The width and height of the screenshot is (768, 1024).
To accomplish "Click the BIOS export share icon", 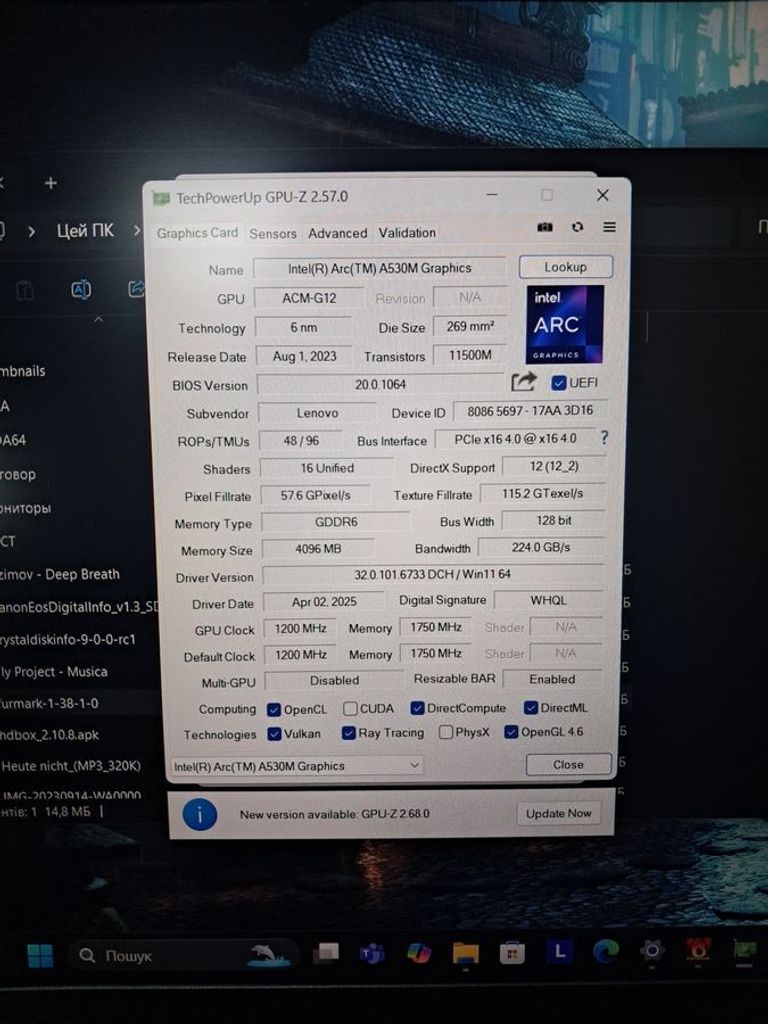I will tap(523, 382).
